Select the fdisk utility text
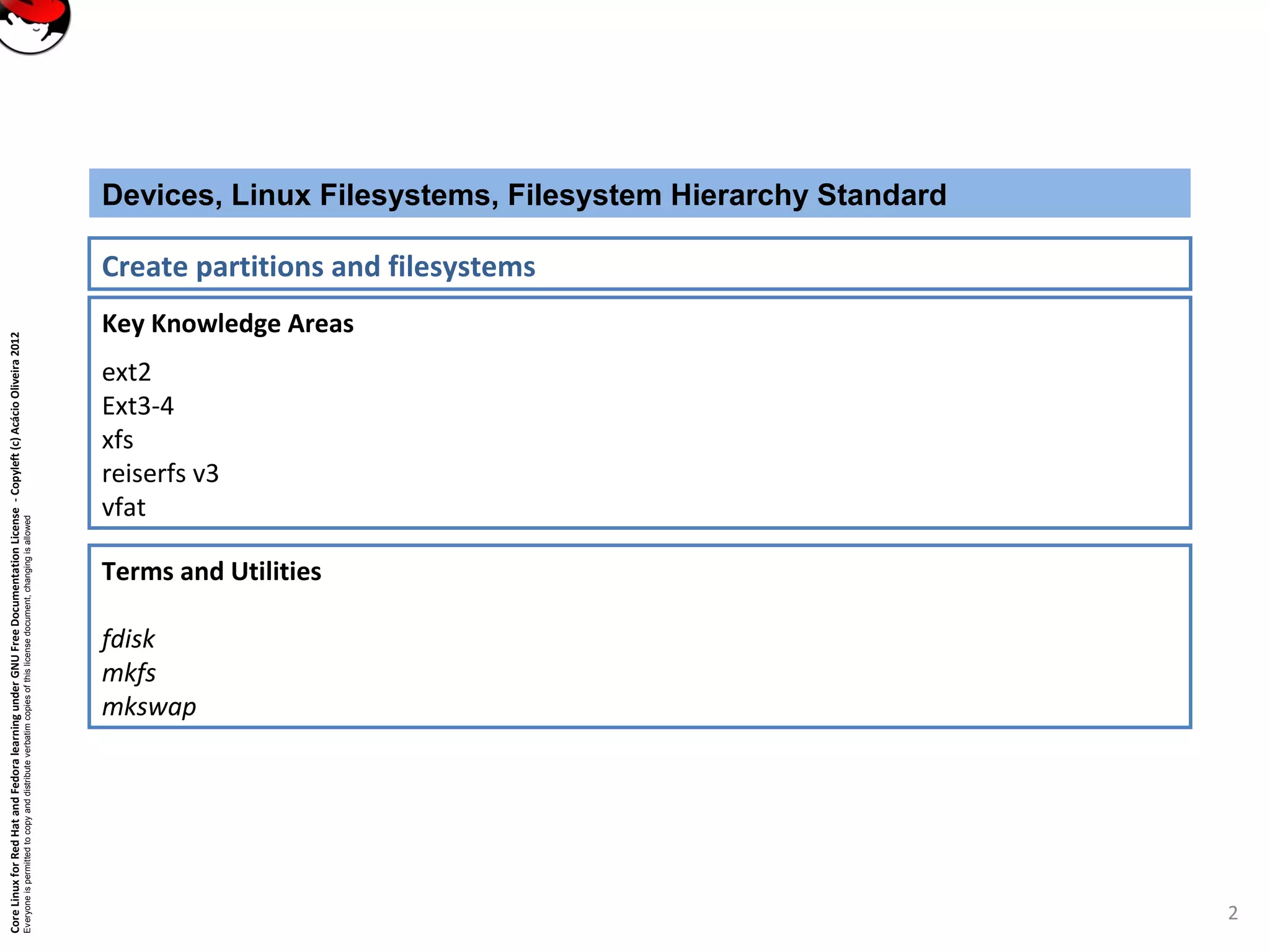 (x=128, y=639)
